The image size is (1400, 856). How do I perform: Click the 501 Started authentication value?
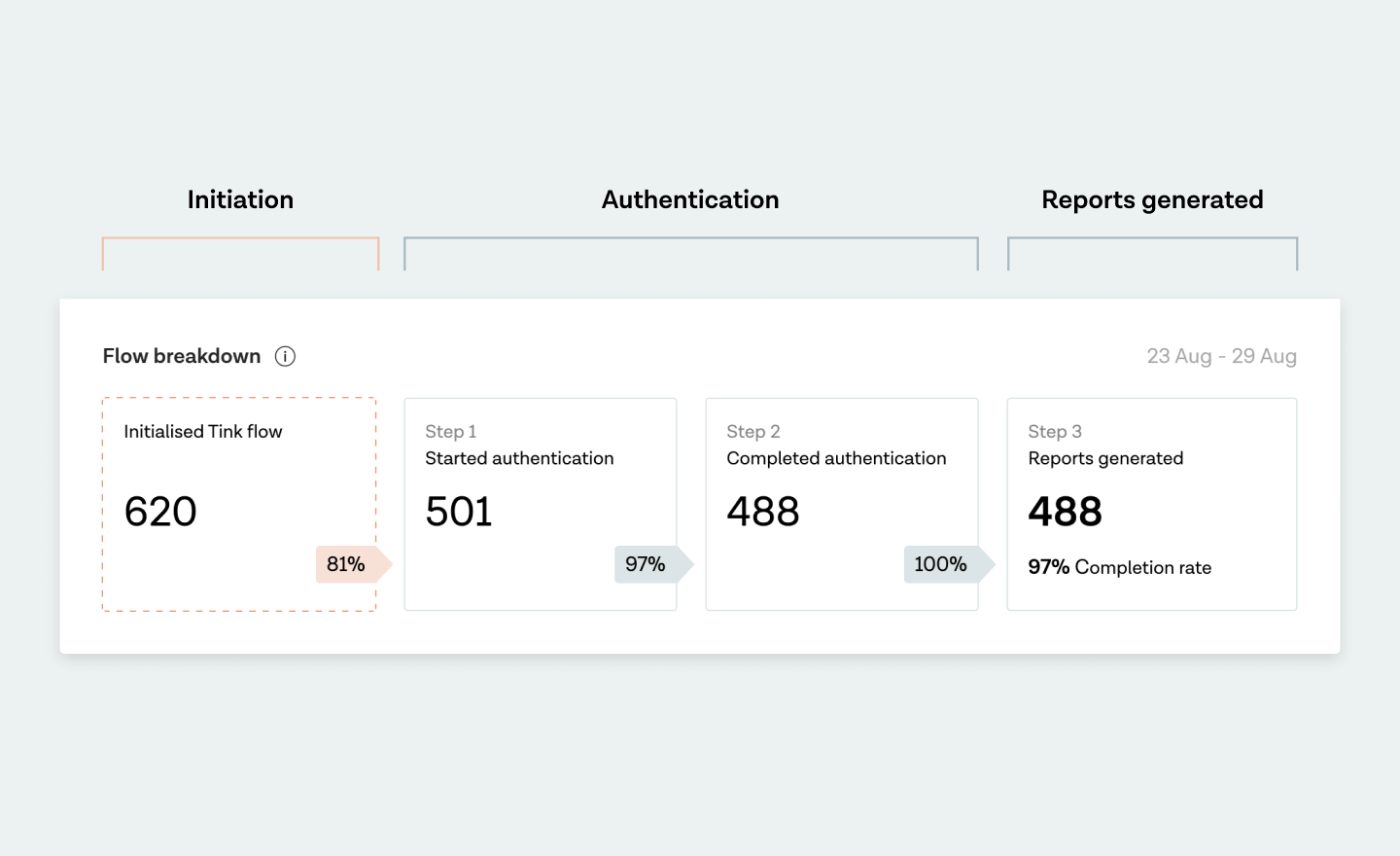[x=458, y=511]
